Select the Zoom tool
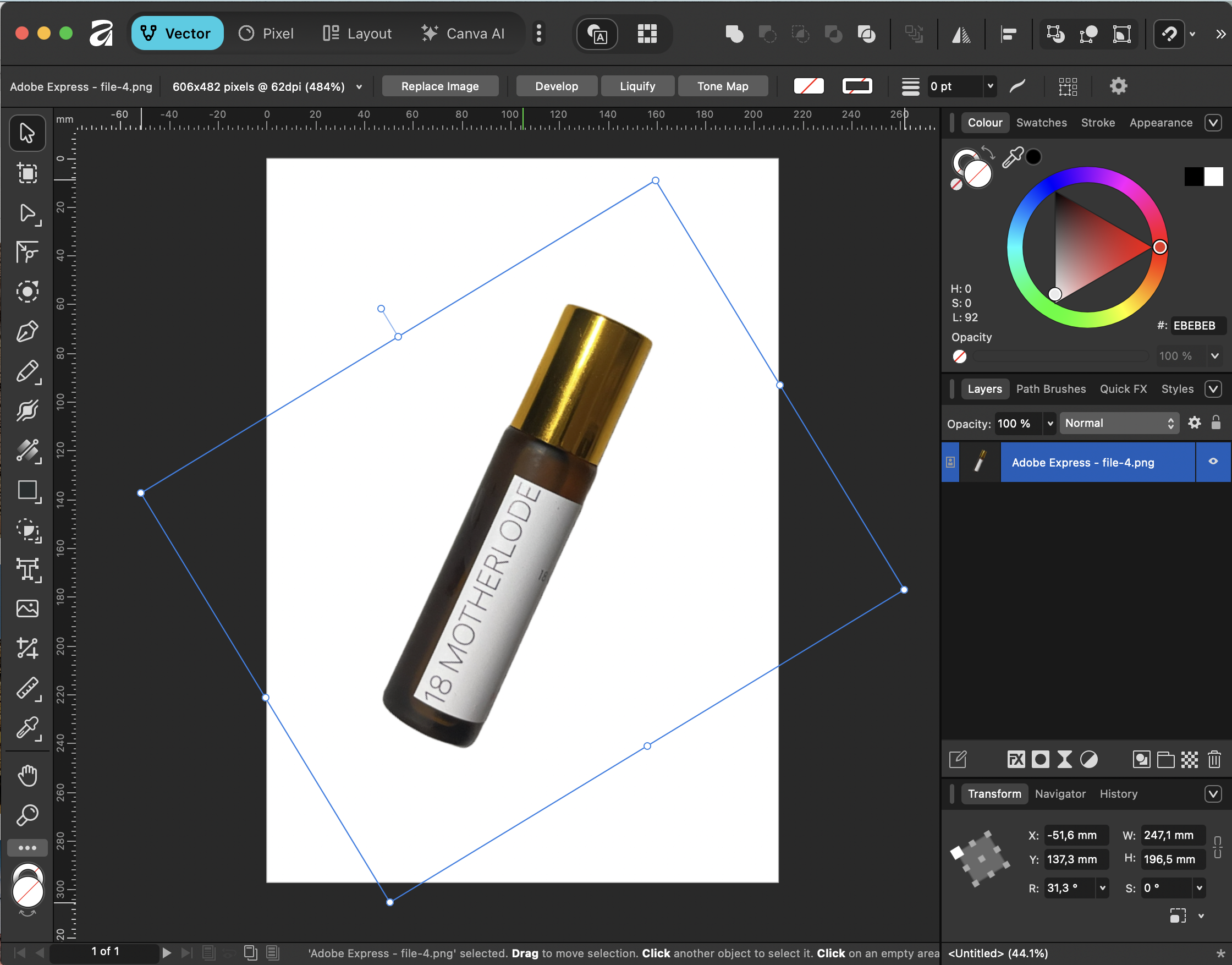1232x965 pixels. [x=27, y=814]
